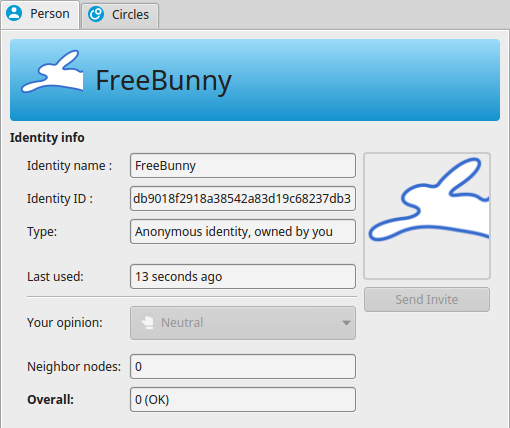Click the bold "Overall:" label
This screenshot has width=510, height=428.
pos(50,399)
